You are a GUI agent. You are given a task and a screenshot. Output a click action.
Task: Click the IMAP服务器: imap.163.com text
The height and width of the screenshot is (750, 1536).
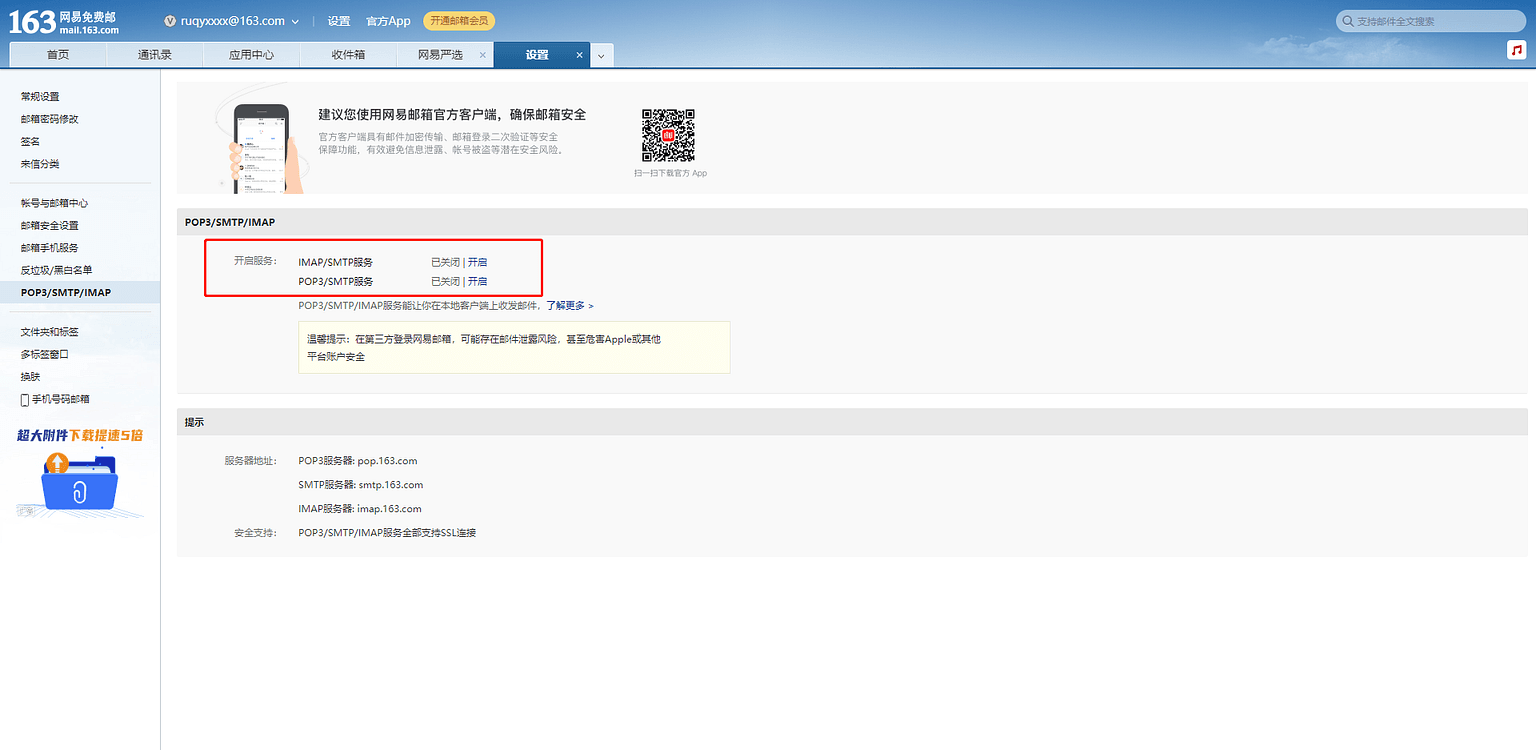pos(360,509)
